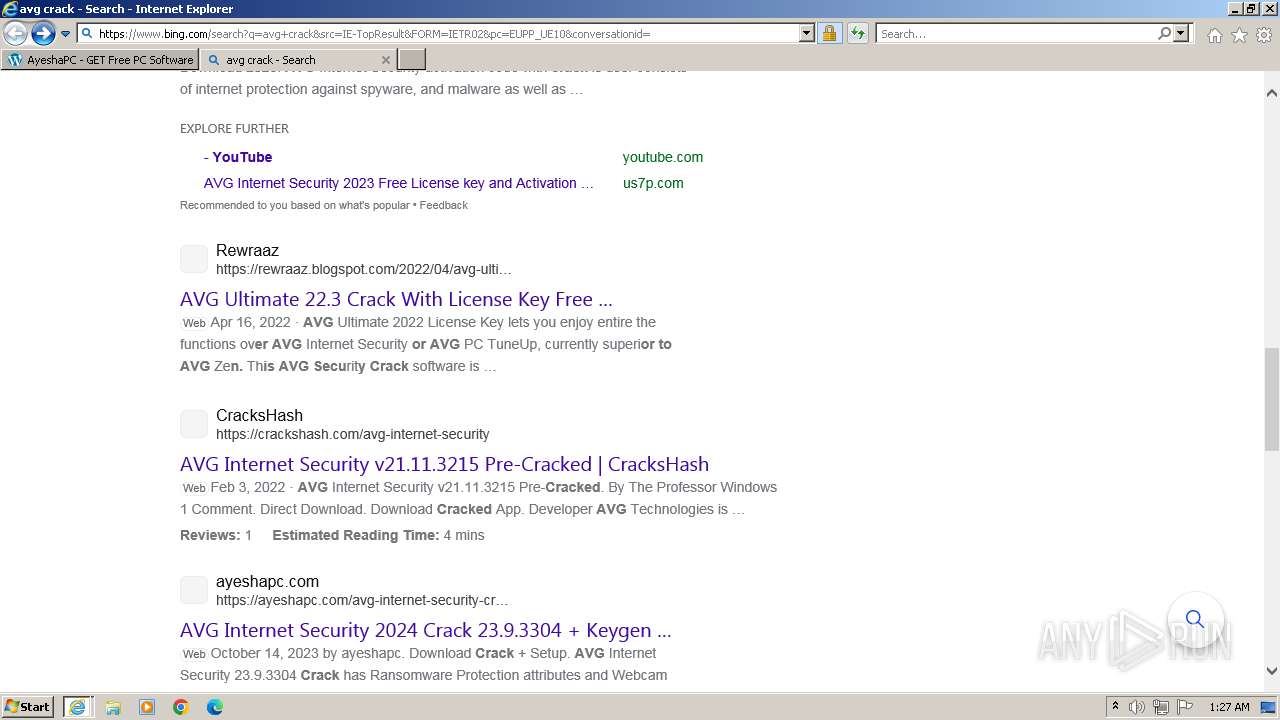Viewport: 1280px width, 720px height.
Task: Expand the address bar autocomplete dropdown
Action: point(807,33)
